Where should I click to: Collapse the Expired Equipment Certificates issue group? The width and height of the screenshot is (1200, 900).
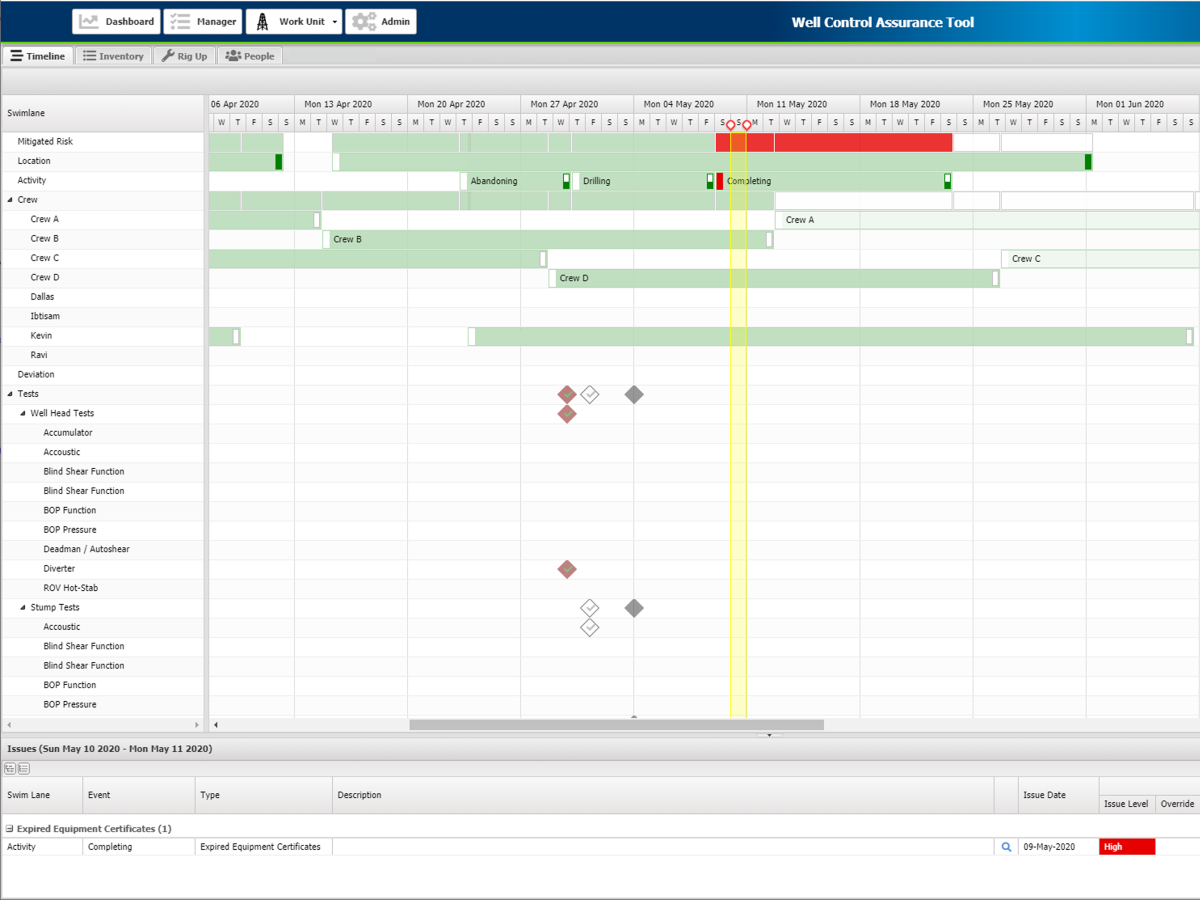pos(10,829)
